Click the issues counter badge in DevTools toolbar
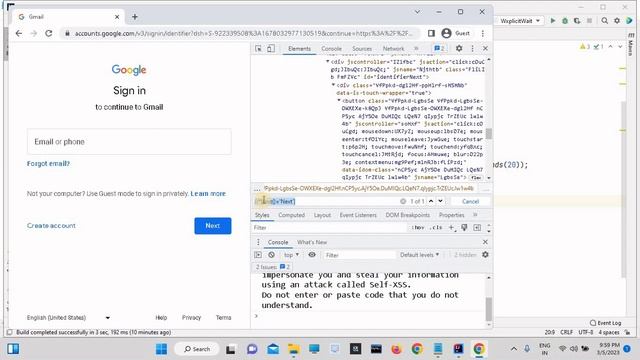The height and width of the screenshot is (360, 640). (439, 49)
